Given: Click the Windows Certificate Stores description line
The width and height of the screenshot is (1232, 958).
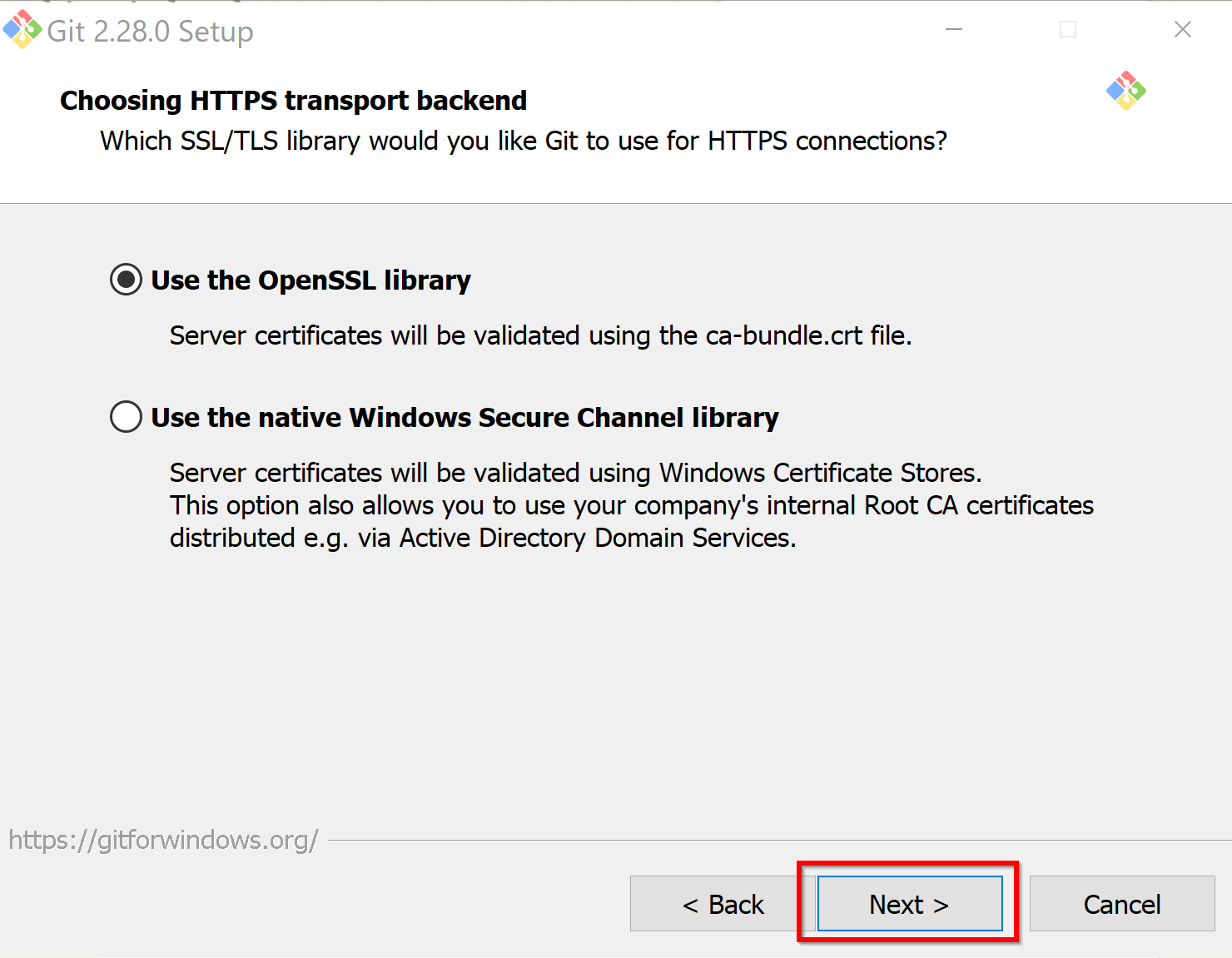Looking at the screenshot, I should (x=576, y=473).
